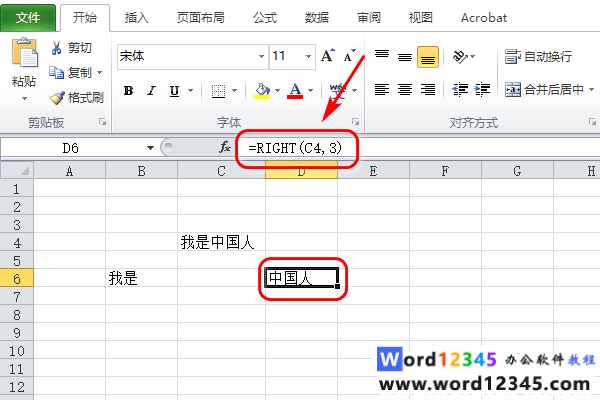
Task: Set bottom vertical alignment
Action: [428, 57]
